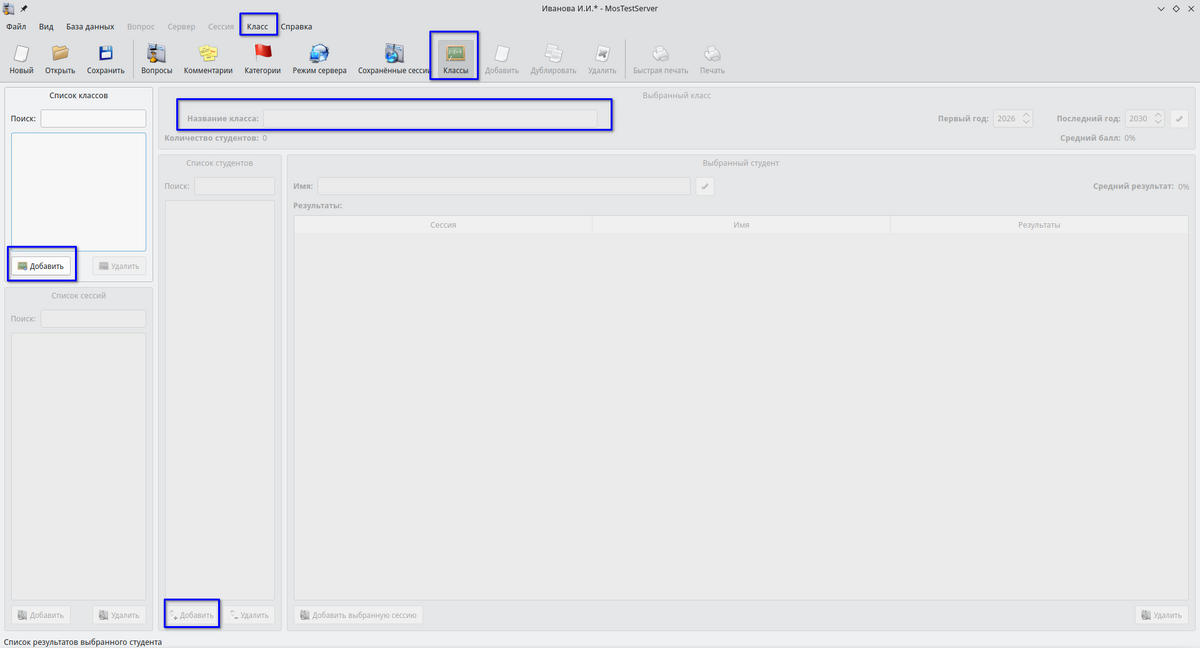
Task: Adjust the Последний год spinner arrows
Action: pos(1159,118)
